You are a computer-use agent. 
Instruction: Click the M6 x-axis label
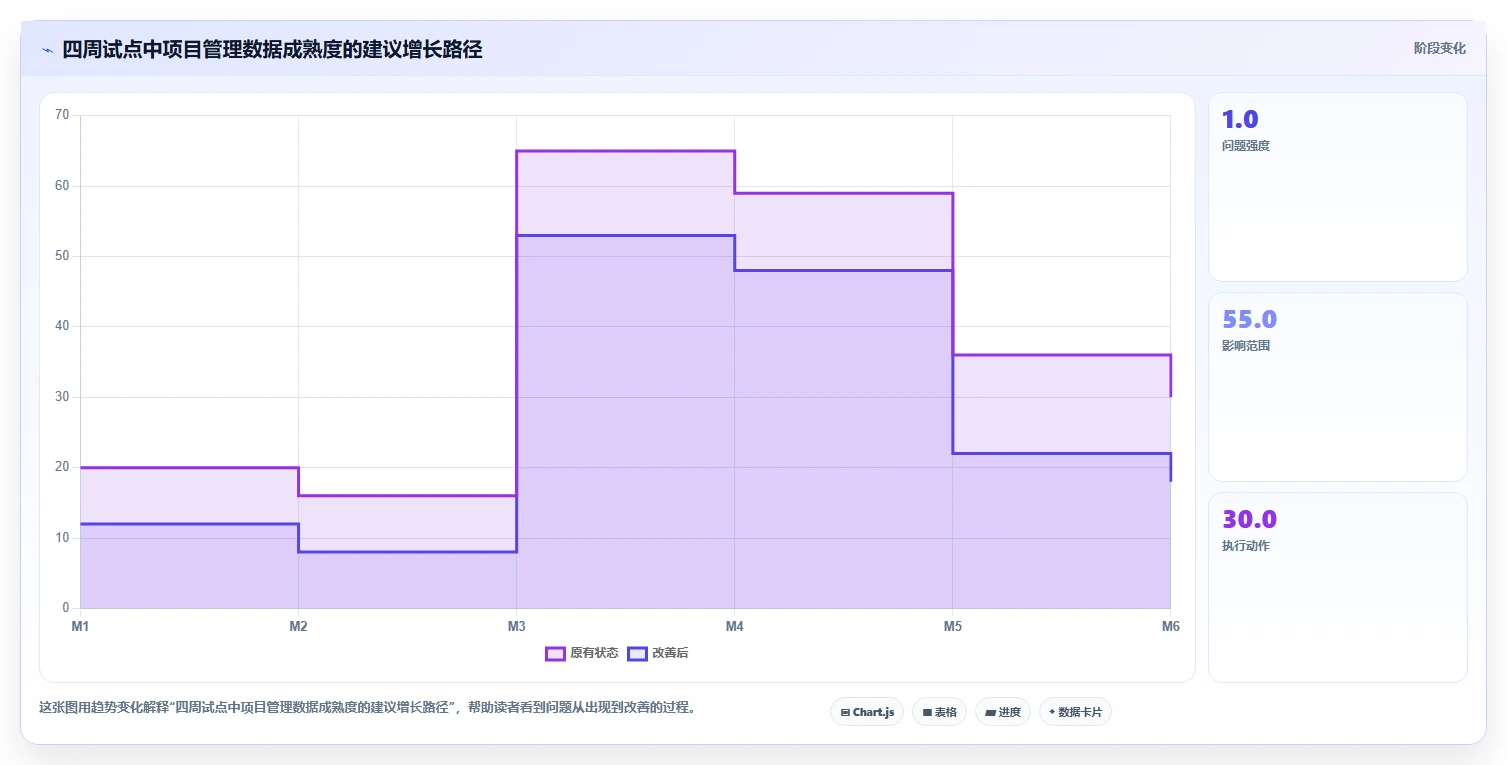[x=1170, y=627]
